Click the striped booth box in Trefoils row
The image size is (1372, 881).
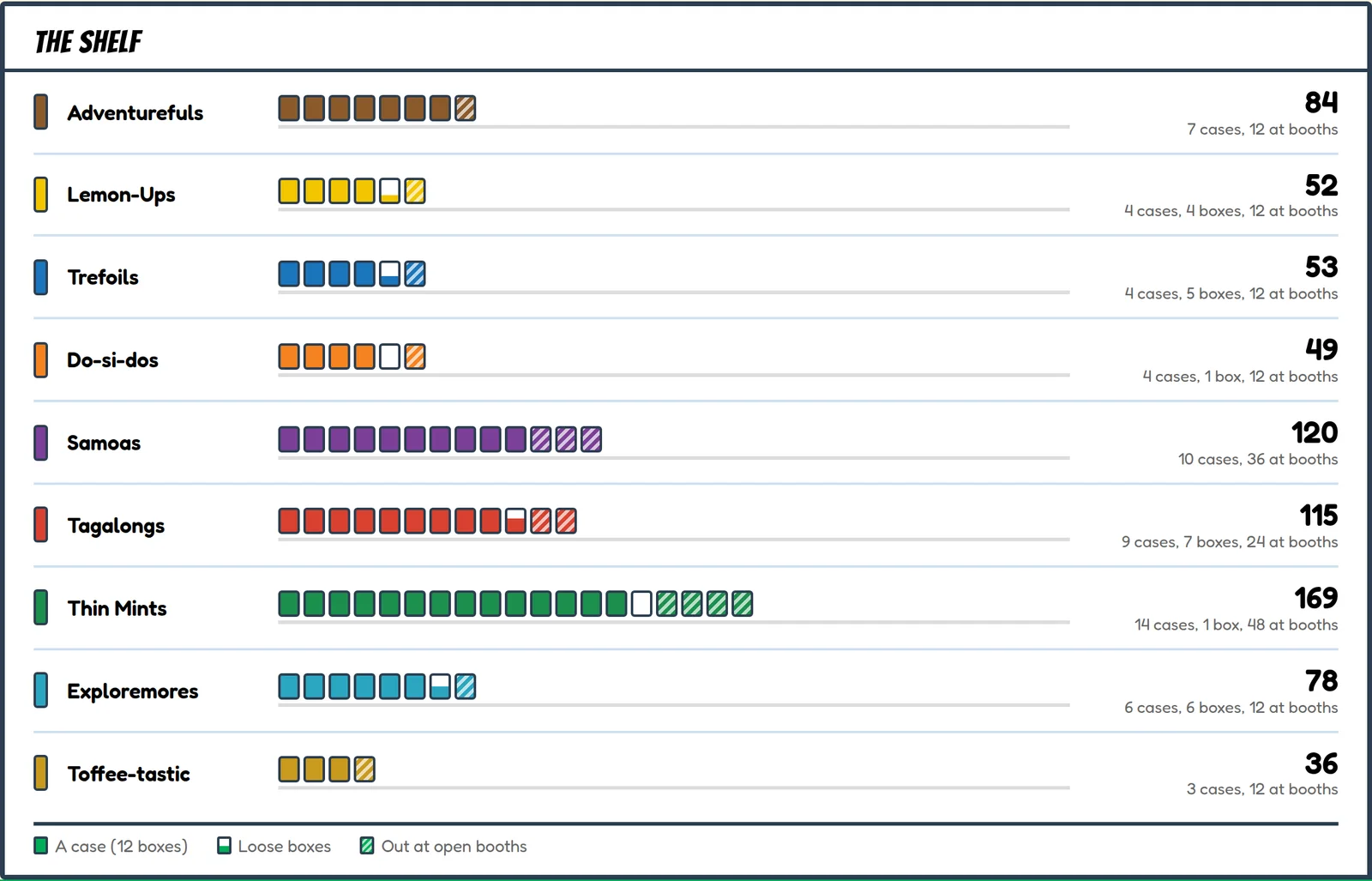(415, 274)
